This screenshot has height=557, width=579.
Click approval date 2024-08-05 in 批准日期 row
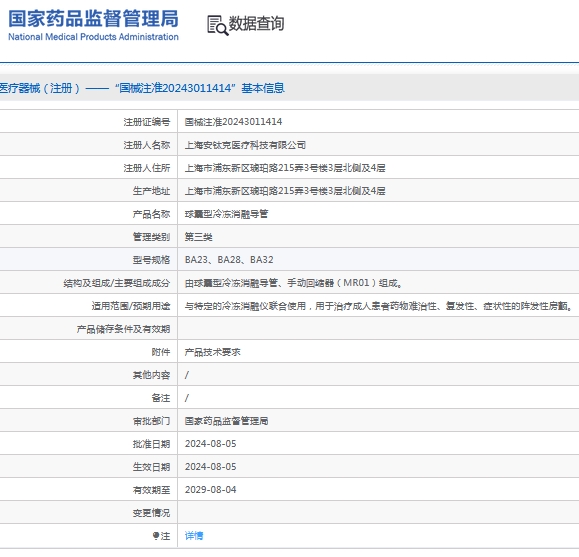[x=210, y=444]
